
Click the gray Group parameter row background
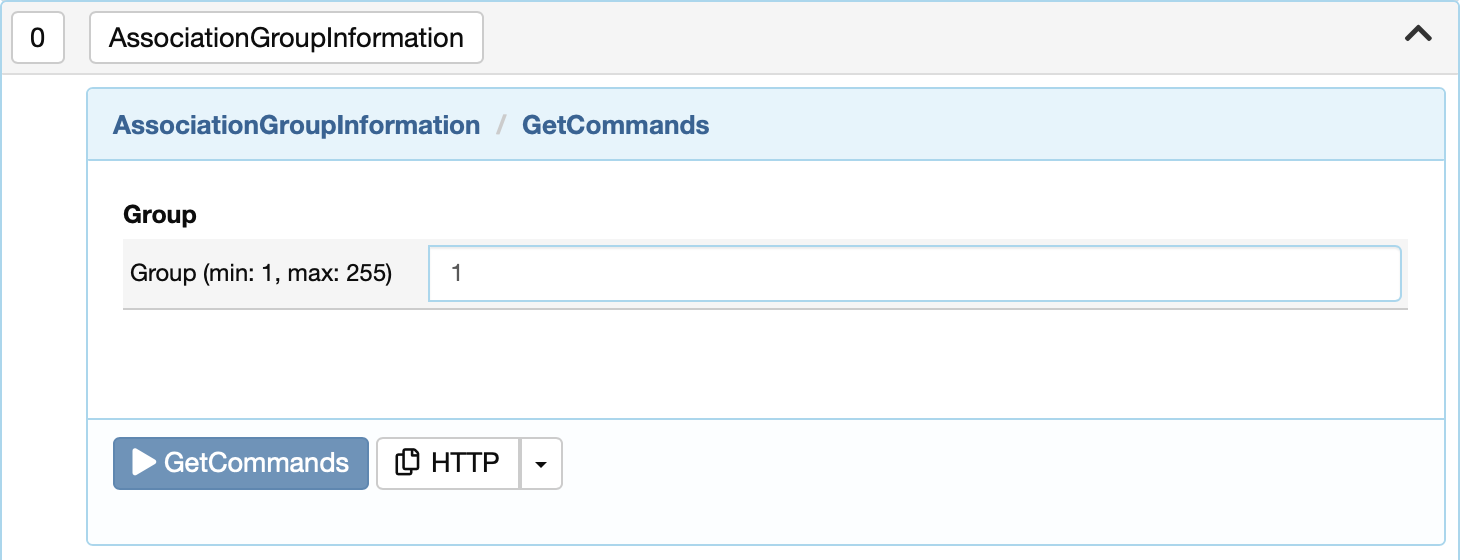(765, 273)
